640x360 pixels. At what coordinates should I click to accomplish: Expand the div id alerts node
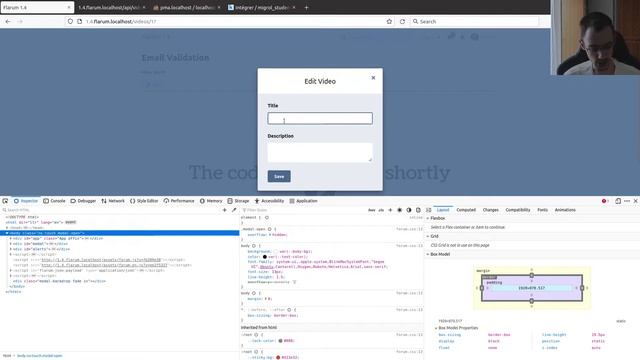(x=11, y=249)
